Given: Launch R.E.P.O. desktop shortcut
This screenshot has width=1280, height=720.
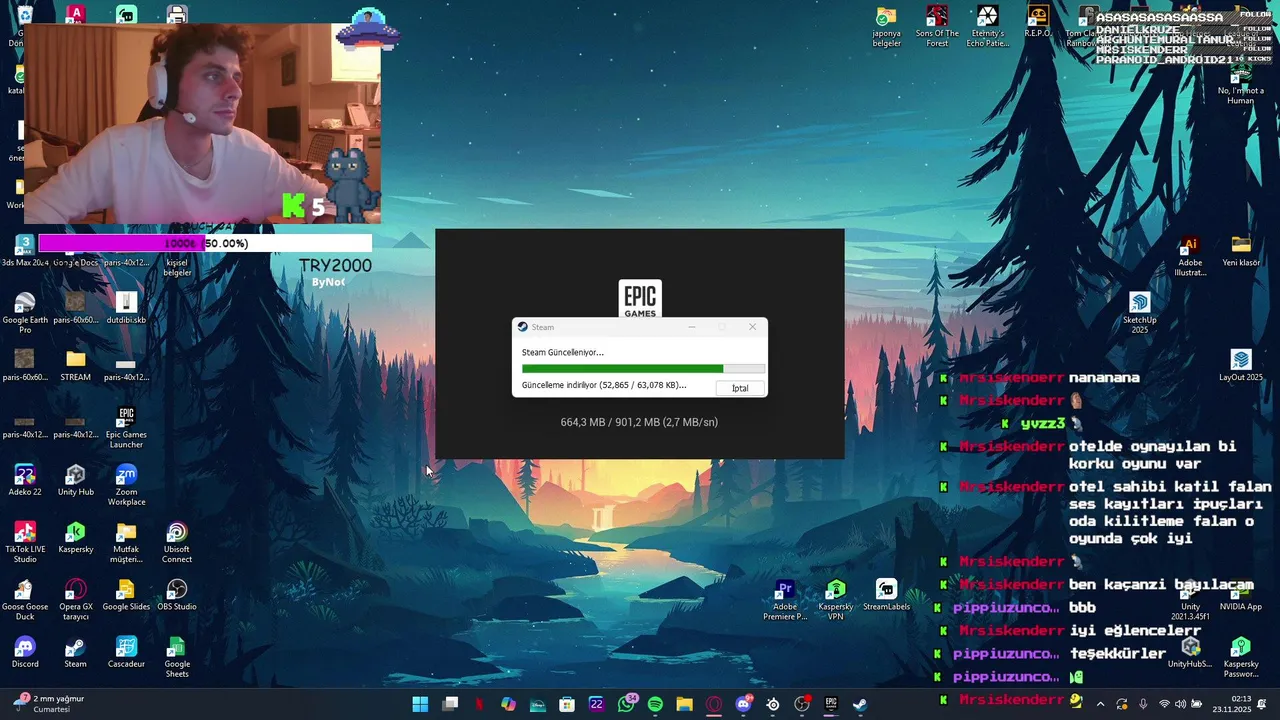Looking at the screenshot, I should (1038, 22).
